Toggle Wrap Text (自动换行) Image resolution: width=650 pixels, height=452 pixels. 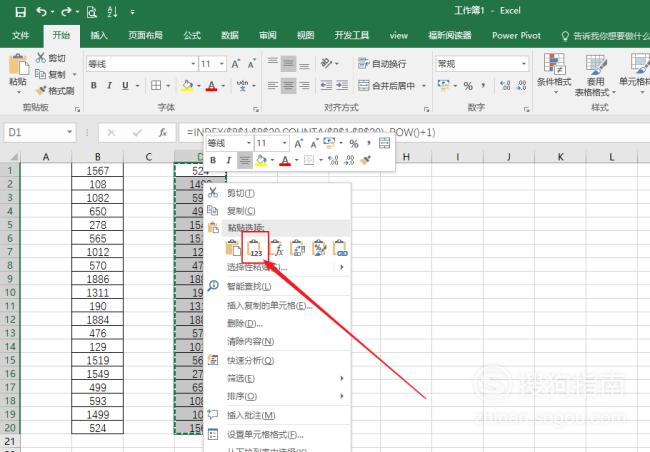pos(382,63)
